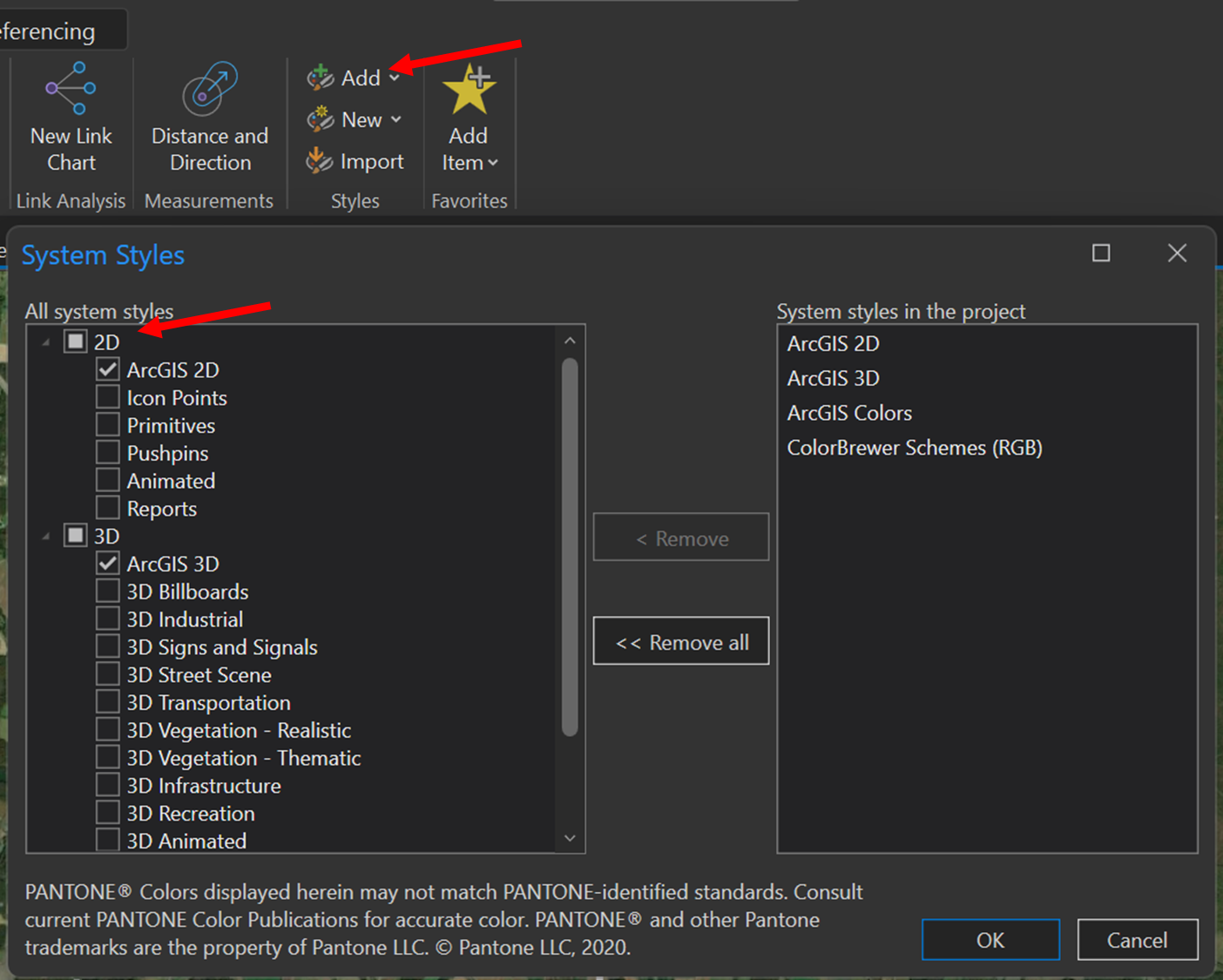Uncheck the ArcGIS 2D style
1223x980 pixels.
click(x=107, y=368)
